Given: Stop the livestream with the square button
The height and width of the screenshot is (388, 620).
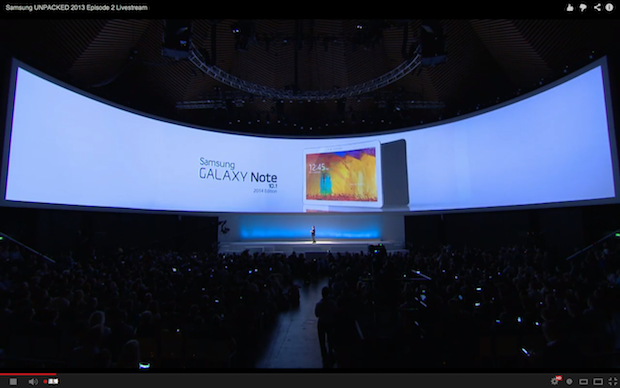Looking at the screenshot, I should (13, 381).
